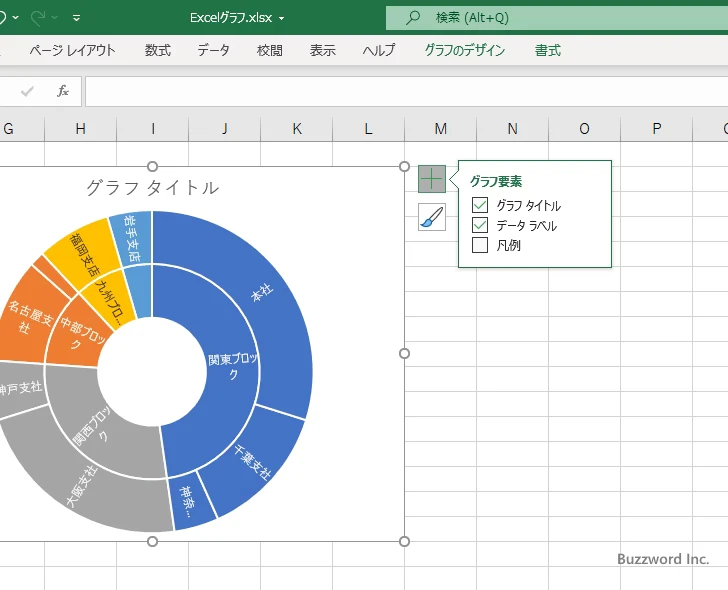728x590 pixels.
Task: Click the 大阪支社 gray segment
Action: [x=79, y=487]
